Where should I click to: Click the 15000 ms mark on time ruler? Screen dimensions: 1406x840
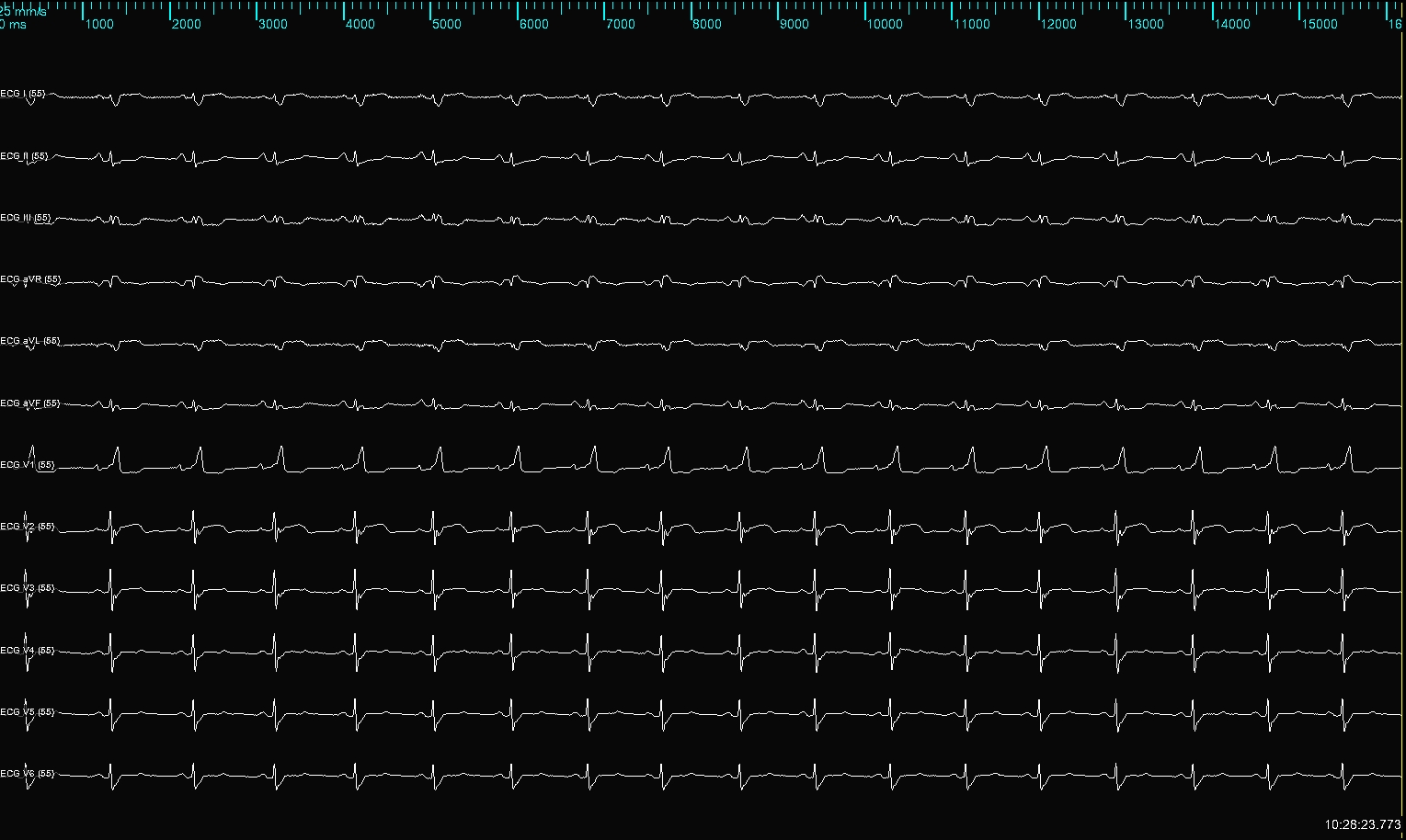[1320, 24]
